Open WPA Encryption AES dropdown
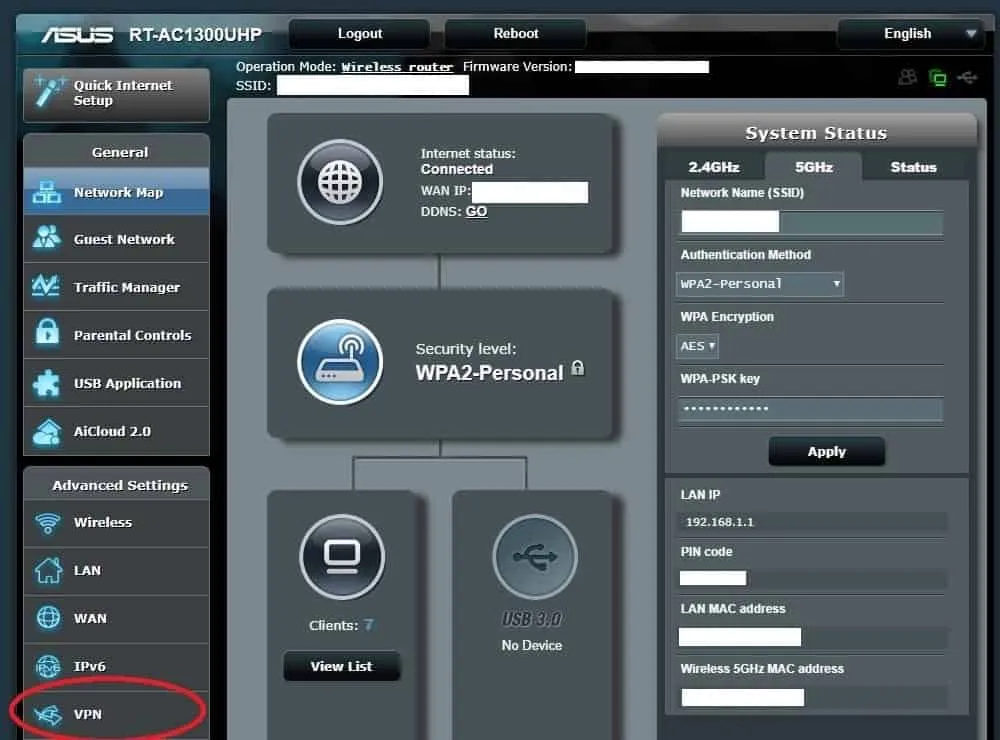Screen dimensions: 1000x740 pos(697,346)
